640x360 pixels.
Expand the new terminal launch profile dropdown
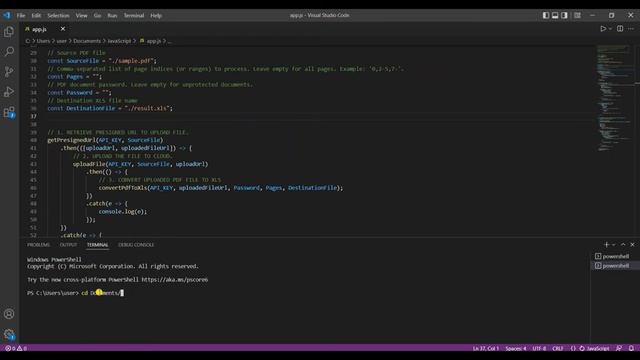(x=613, y=244)
